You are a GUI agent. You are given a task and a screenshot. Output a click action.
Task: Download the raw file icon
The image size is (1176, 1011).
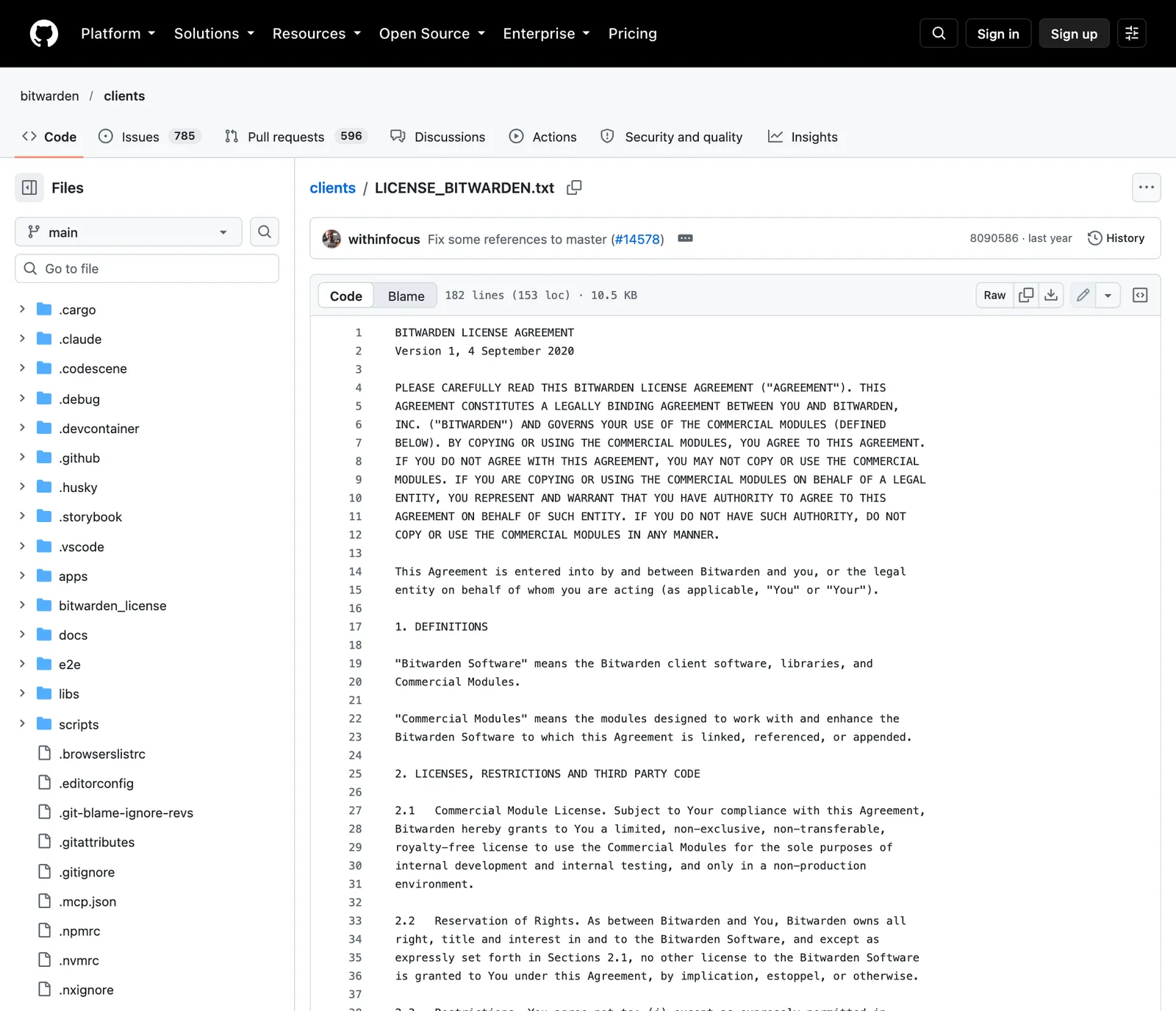click(1051, 296)
